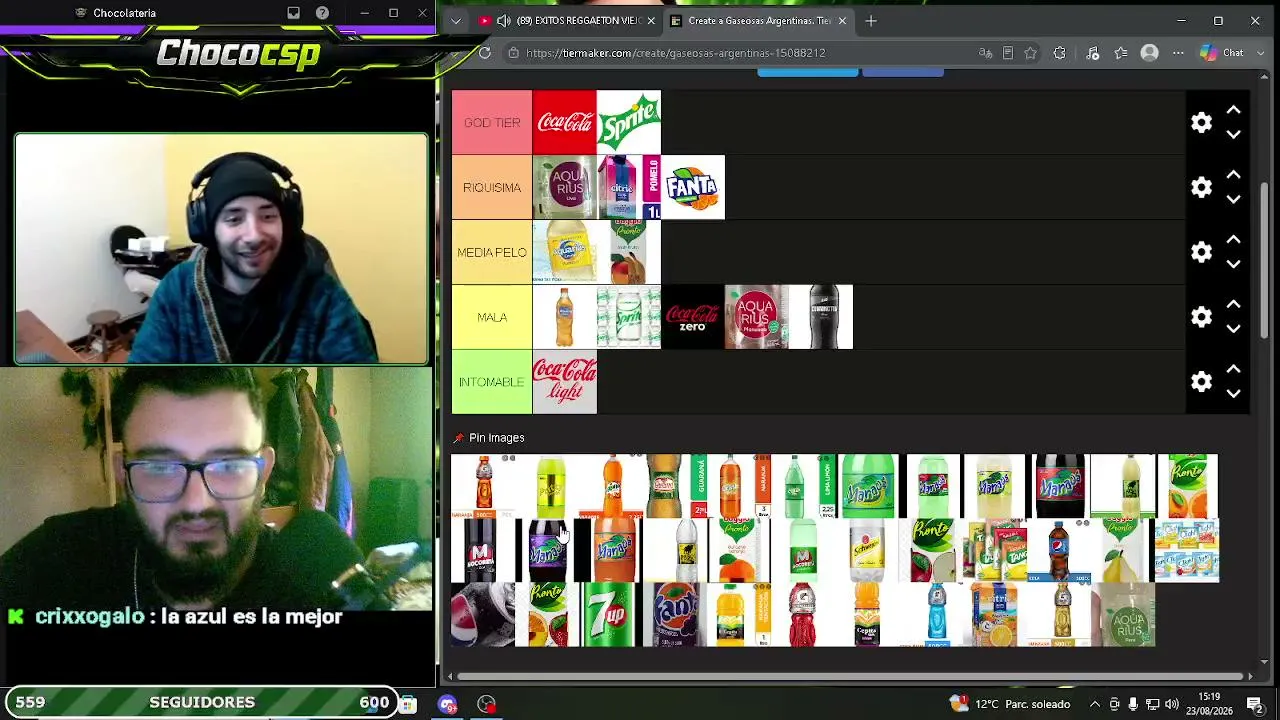1280x720 pixels.
Task: Open the taskbar clock showing 15:19
Action: [1210, 704]
